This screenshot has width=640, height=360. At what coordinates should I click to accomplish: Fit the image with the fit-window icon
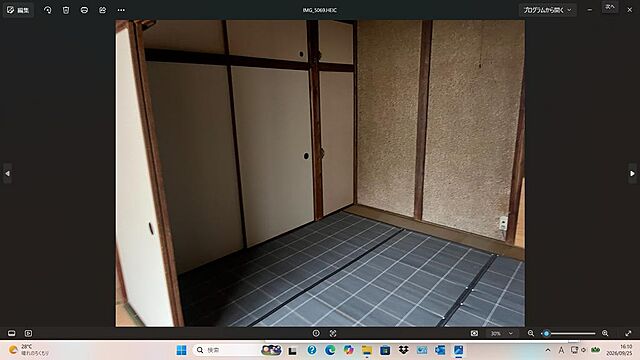pos(474,333)
